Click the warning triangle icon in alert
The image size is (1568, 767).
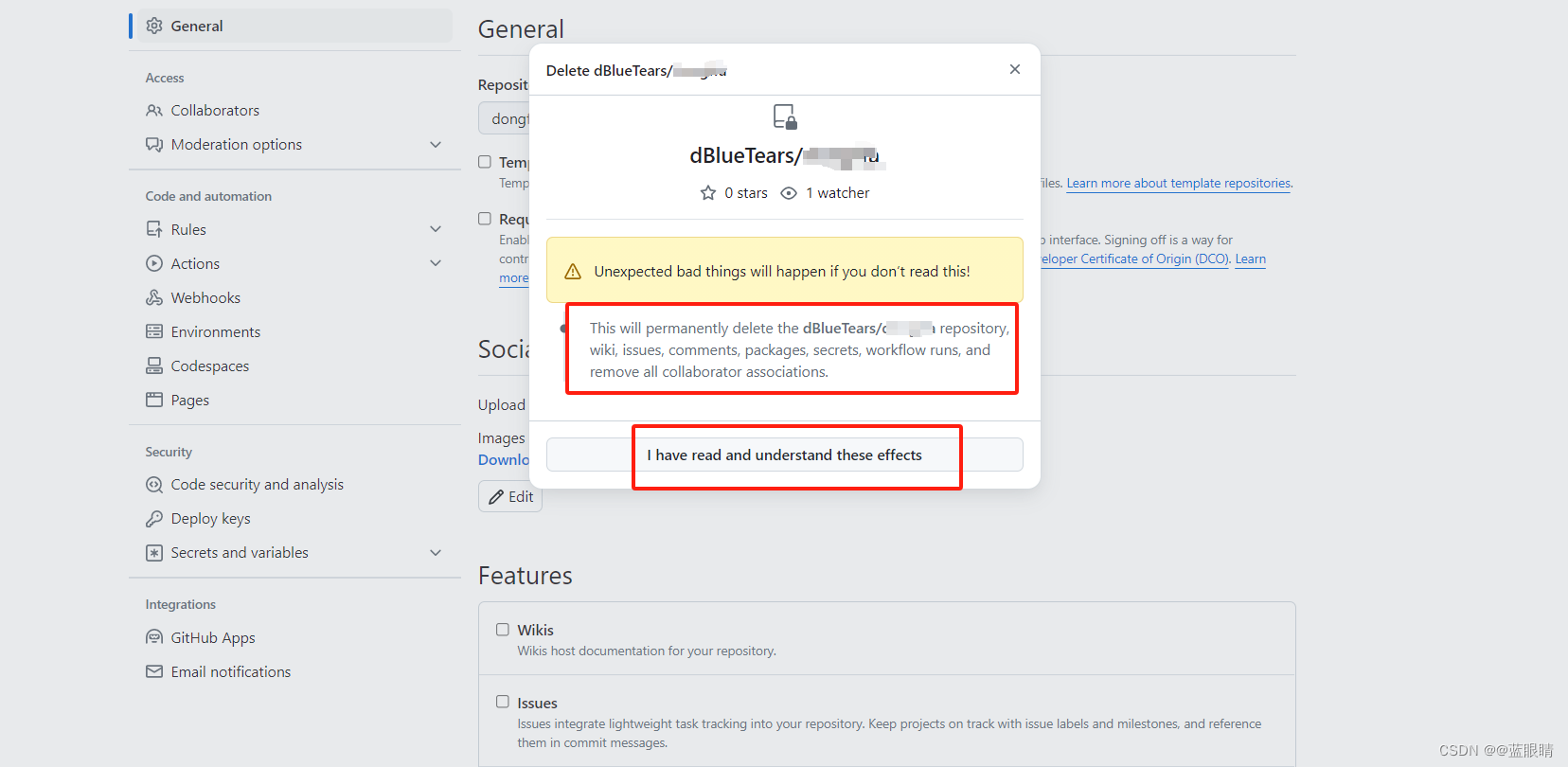[x=573, y=272]
